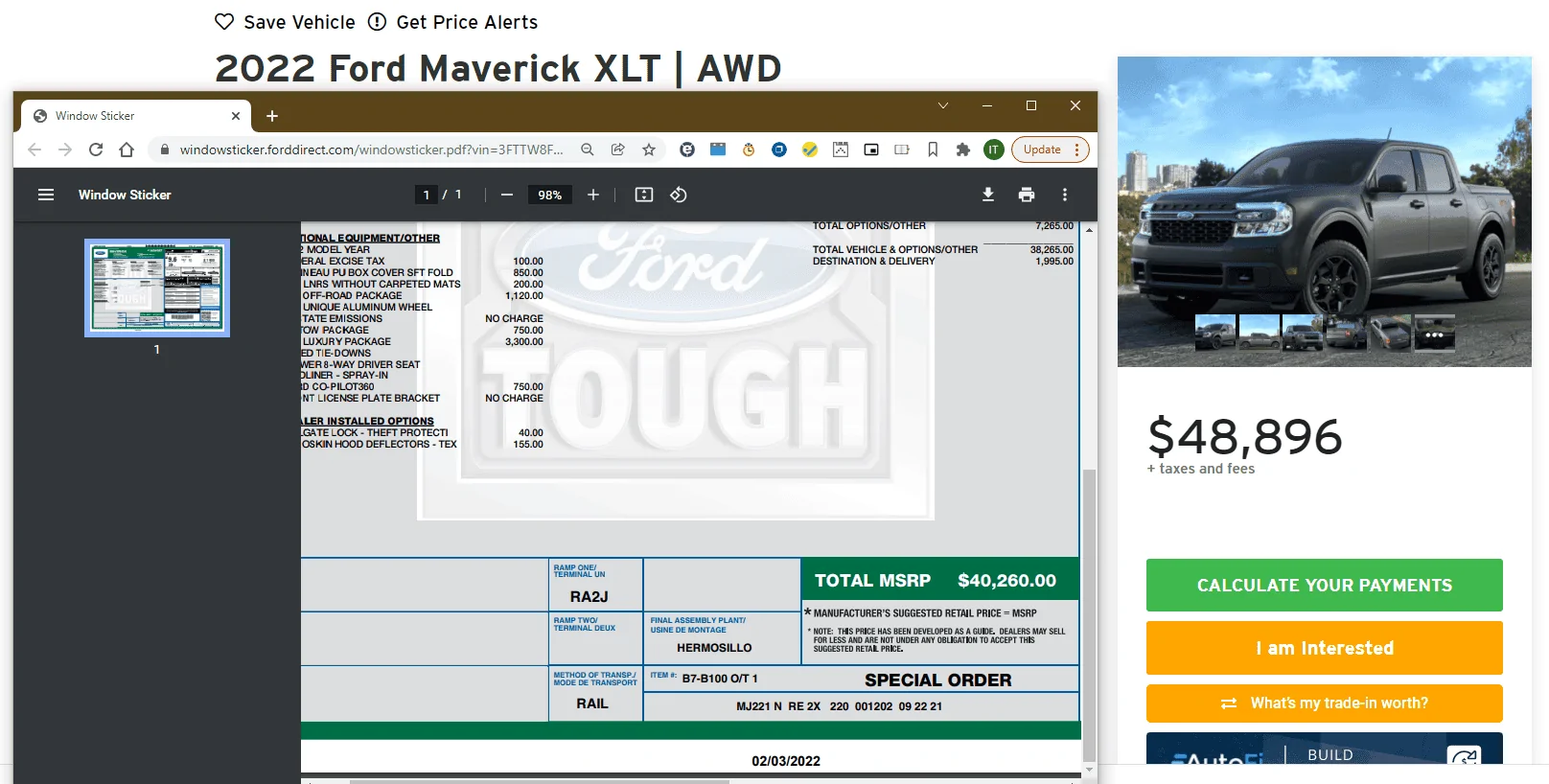Share this page via address bar icon
Image resolution: width=1549 pixels, height=784 pixels.
(618, 150)
